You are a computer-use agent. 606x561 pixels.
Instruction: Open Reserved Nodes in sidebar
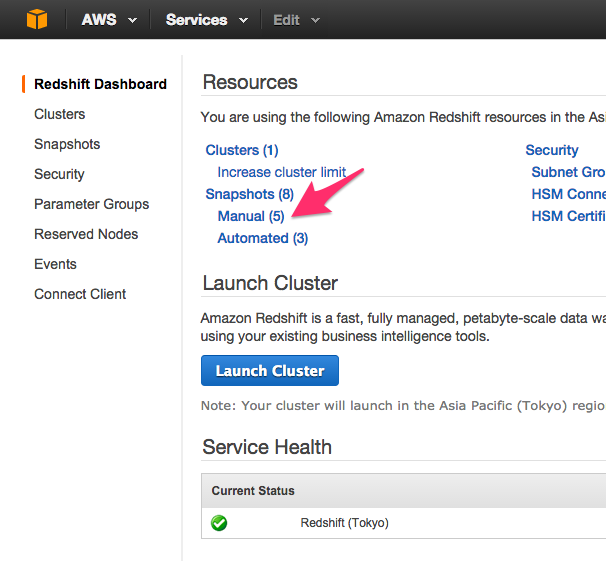point(86,234)
